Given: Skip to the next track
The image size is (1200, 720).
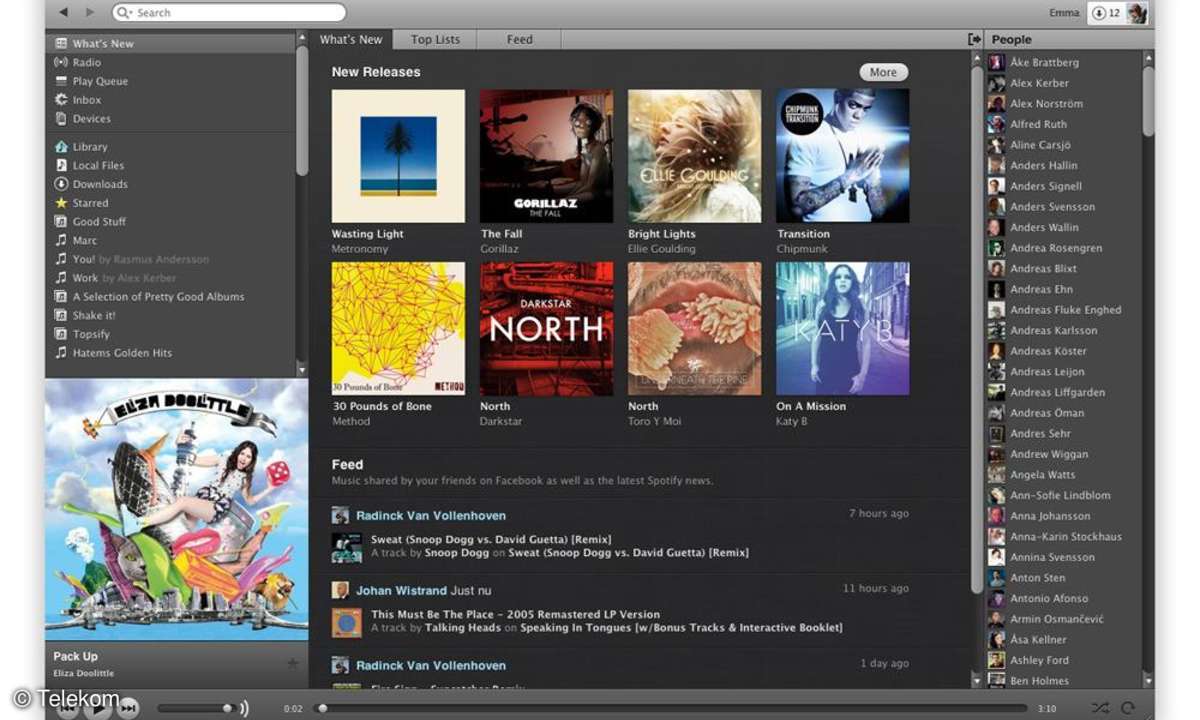Looking at the screenshot, I should pos(128,708).
